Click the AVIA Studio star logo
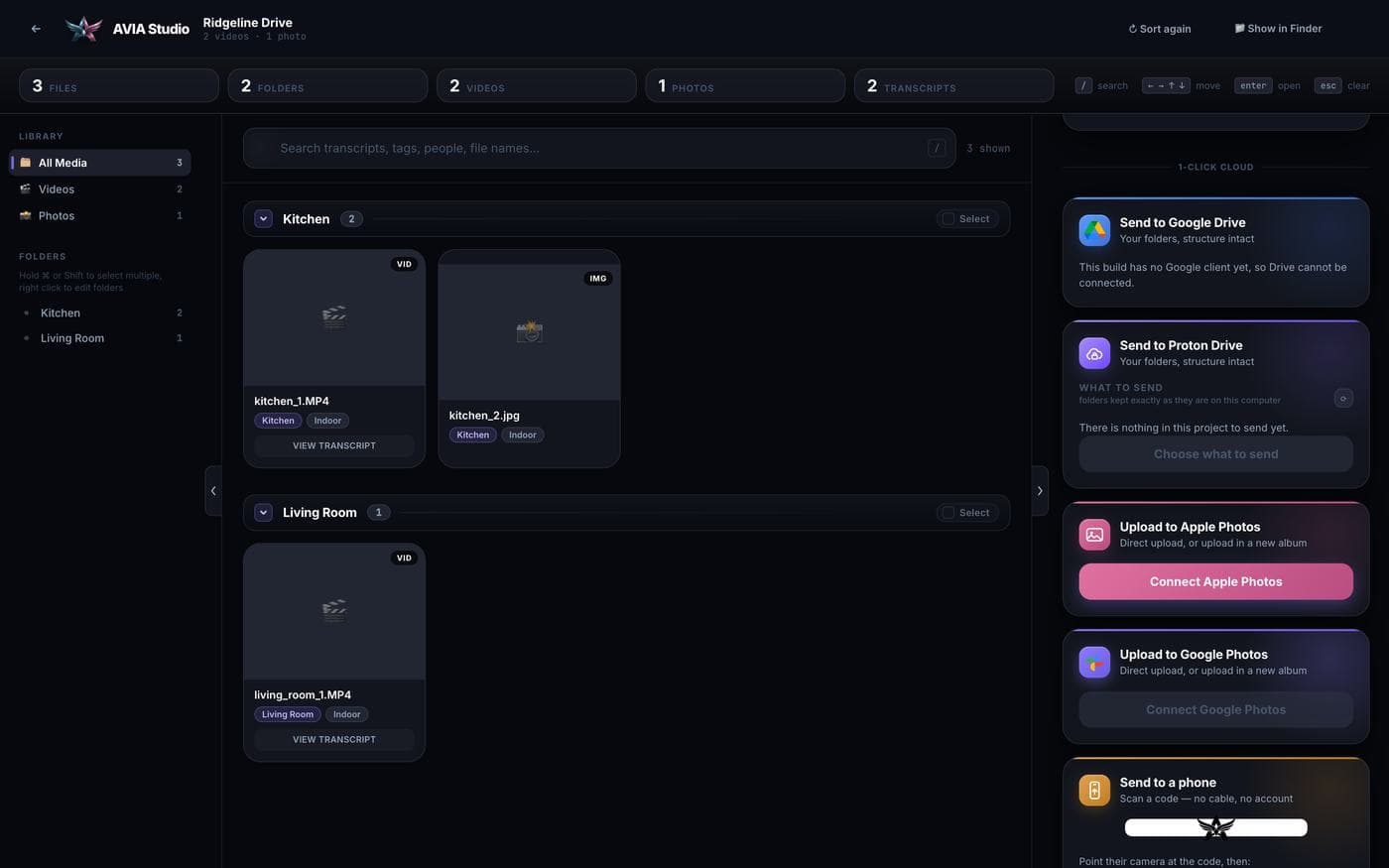Image resolution: width=1389 pixels, height=868 pixels. pos(83,29)
